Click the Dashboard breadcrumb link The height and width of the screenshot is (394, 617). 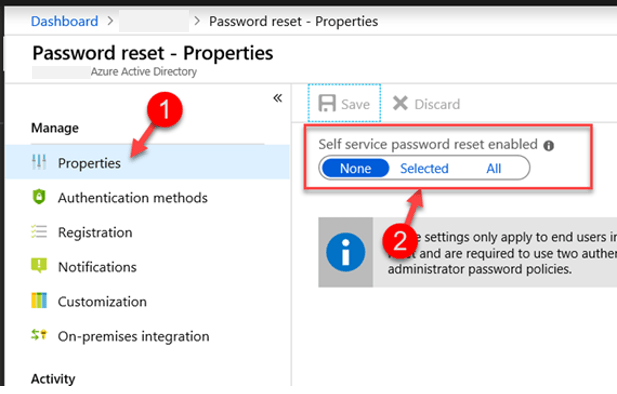(65, 21)
